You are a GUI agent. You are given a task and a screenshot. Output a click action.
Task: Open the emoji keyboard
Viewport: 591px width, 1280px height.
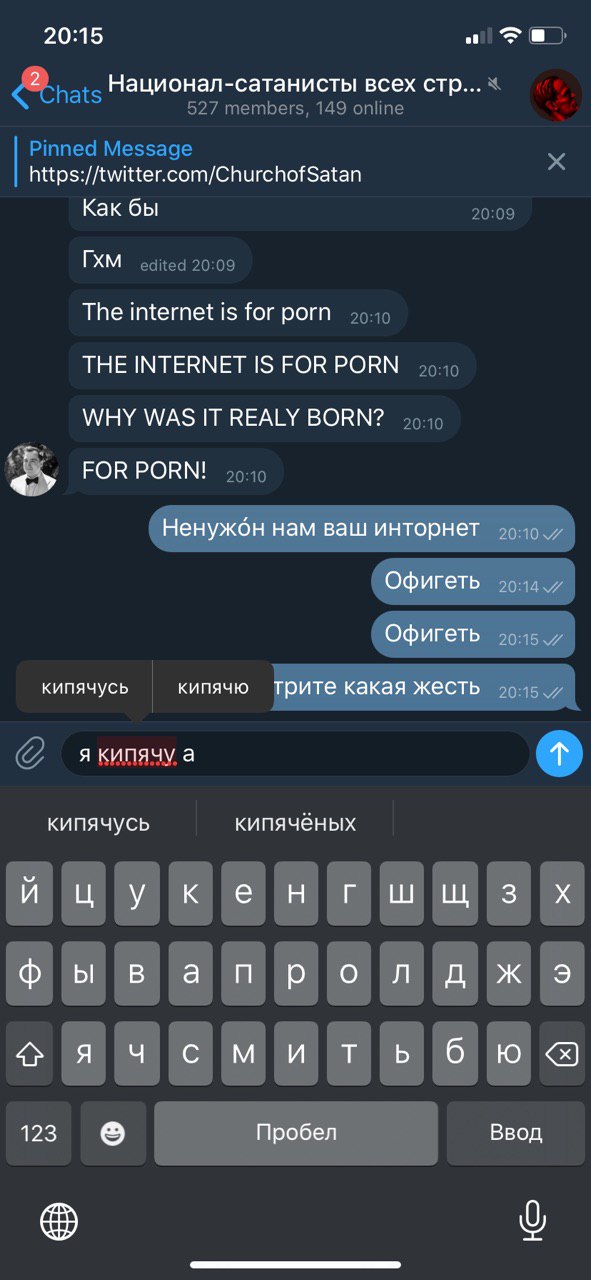113,1133
